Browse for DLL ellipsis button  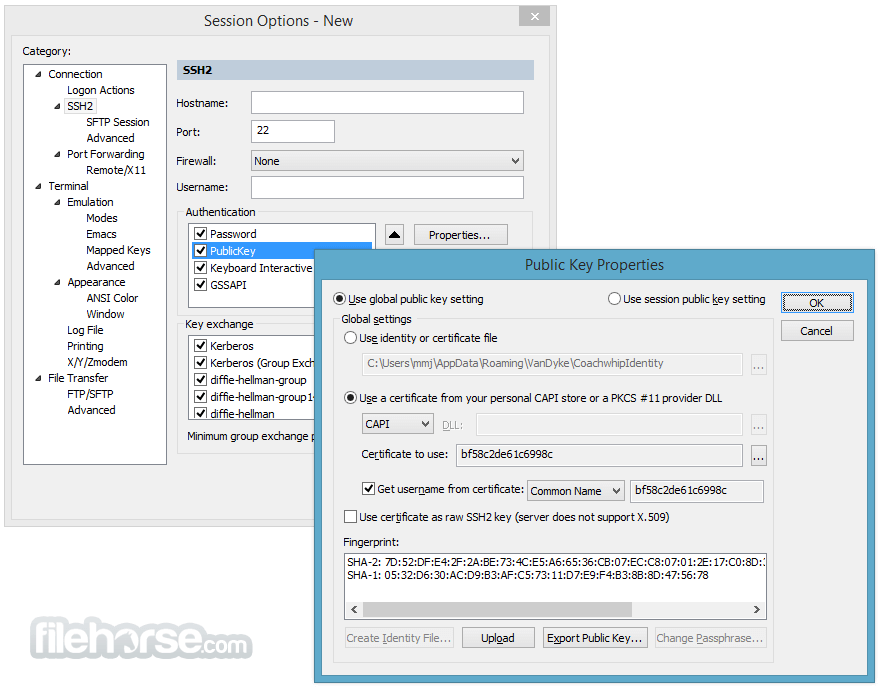758,425
